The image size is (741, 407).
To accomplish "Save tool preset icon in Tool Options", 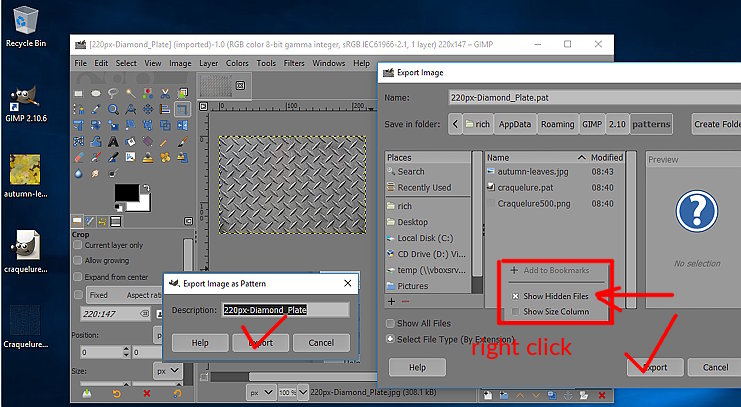I will click(87, 393).
